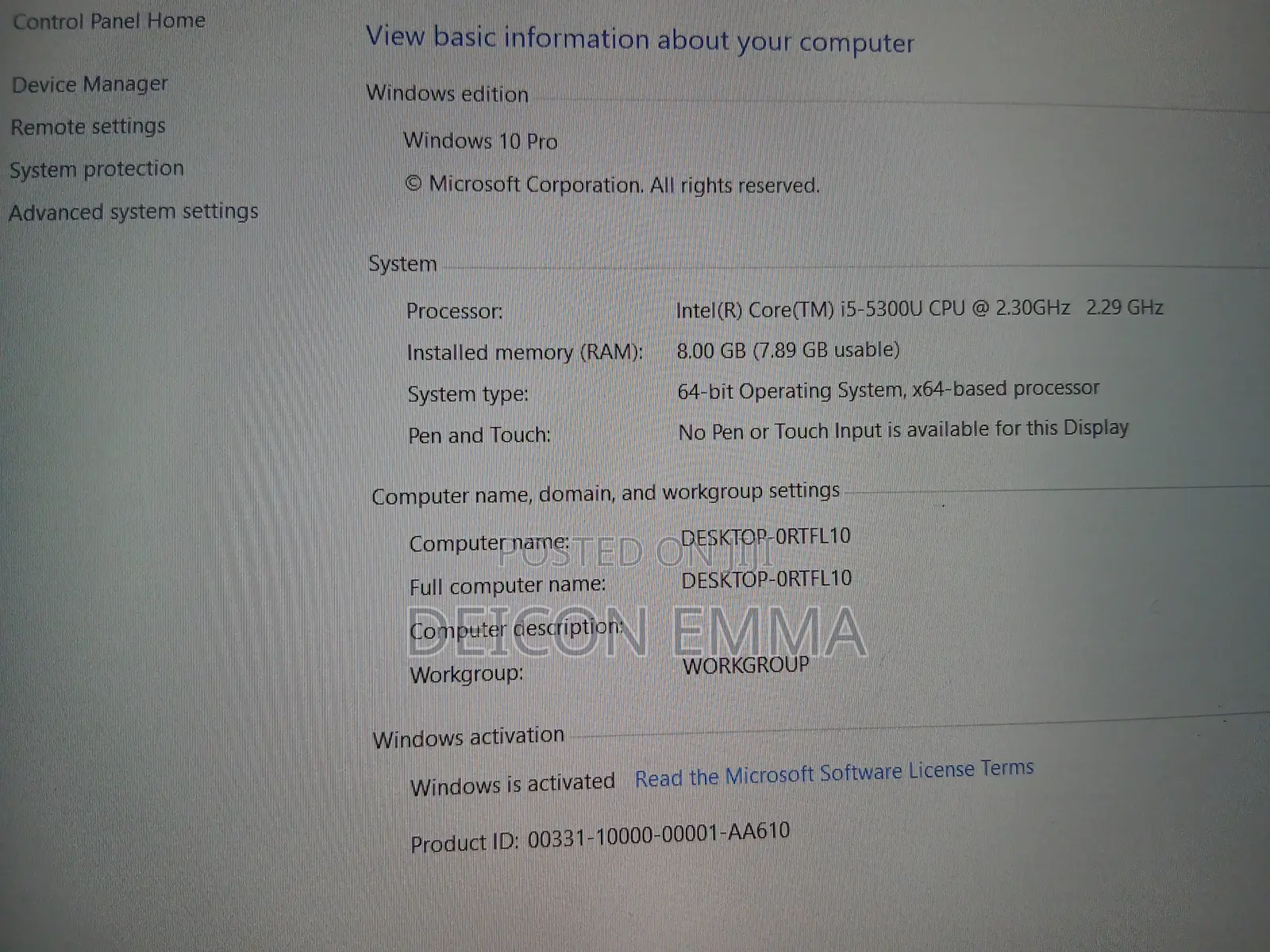This screenshot has width=1270, height=952.
Task: Open Device Manager from the sidebar
Action: [x=90, y=84]
